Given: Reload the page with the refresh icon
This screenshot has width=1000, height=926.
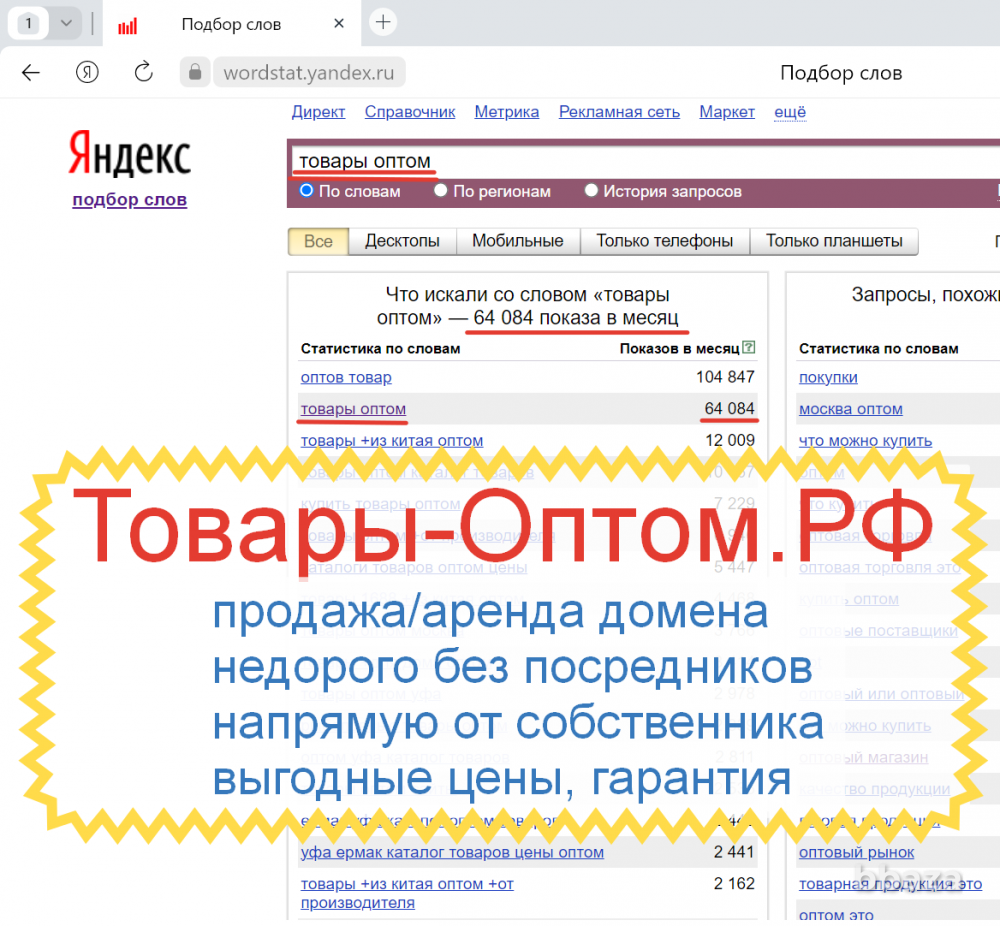Looking at the screenshot, I should [143, 72].
